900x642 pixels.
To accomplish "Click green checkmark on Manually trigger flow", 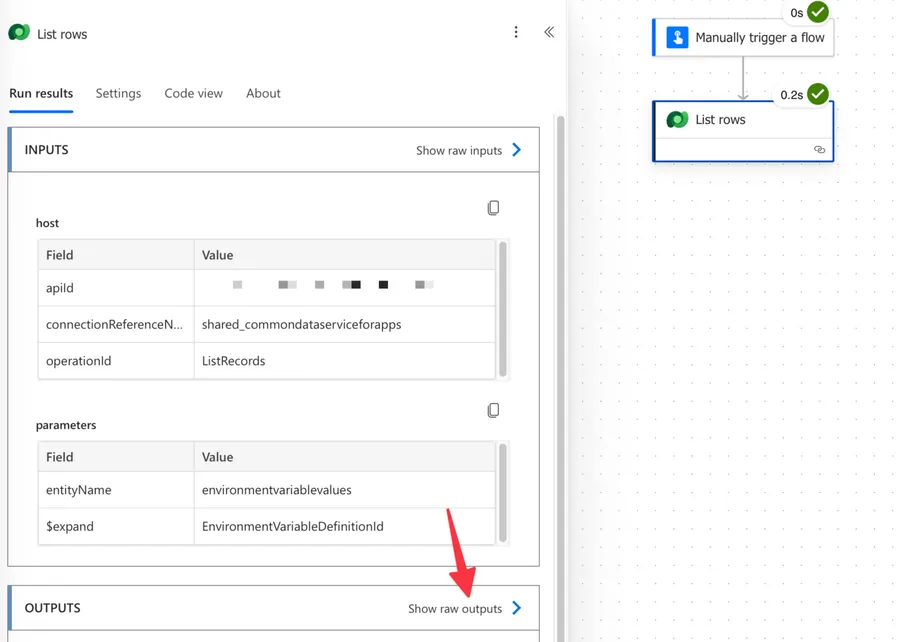I will (x=818, y=12).
